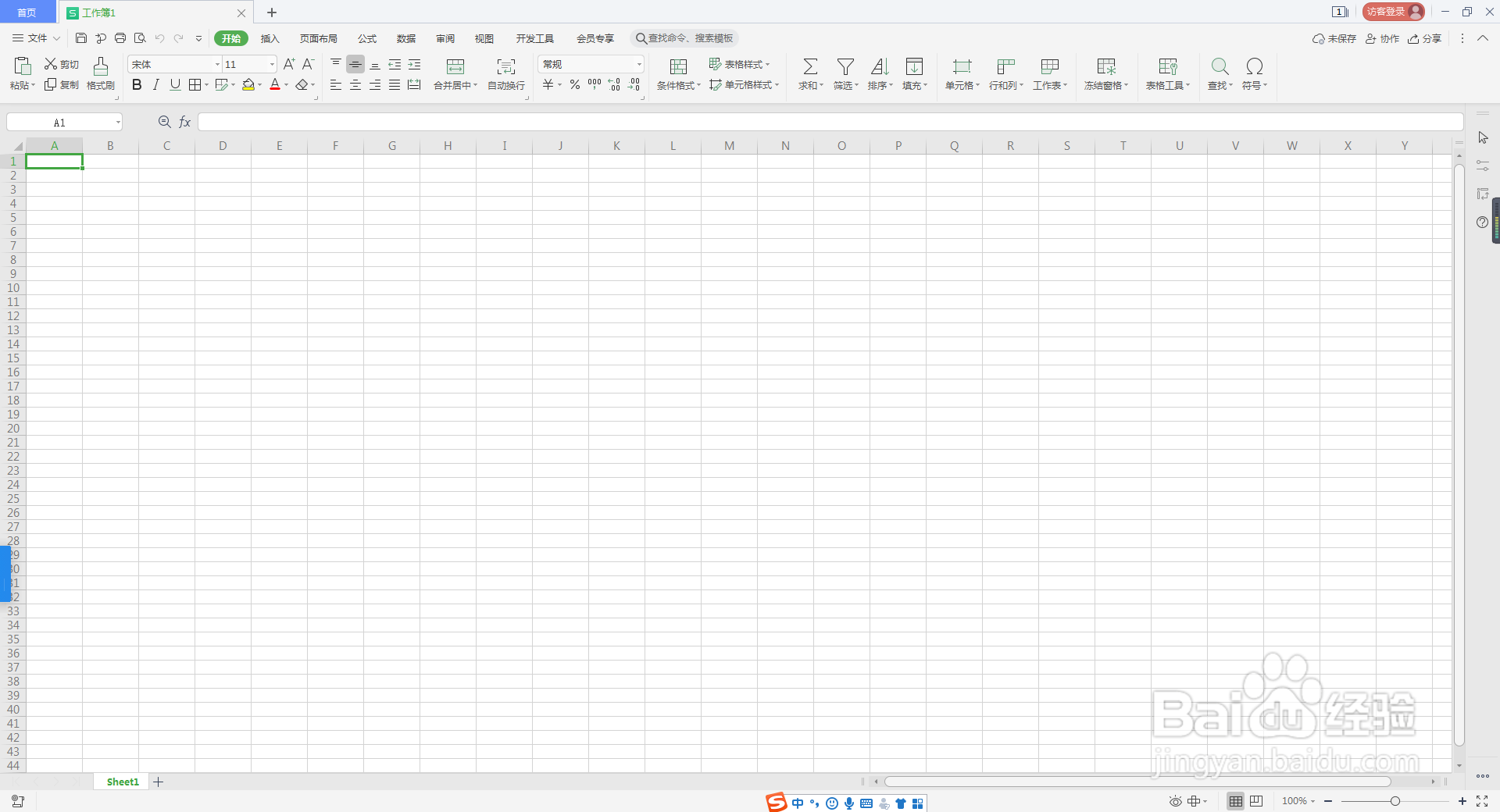The height and width of the screenshot is (812, 1500).
Task: Open the borders dropdown arrow
Action: (207, 85)
